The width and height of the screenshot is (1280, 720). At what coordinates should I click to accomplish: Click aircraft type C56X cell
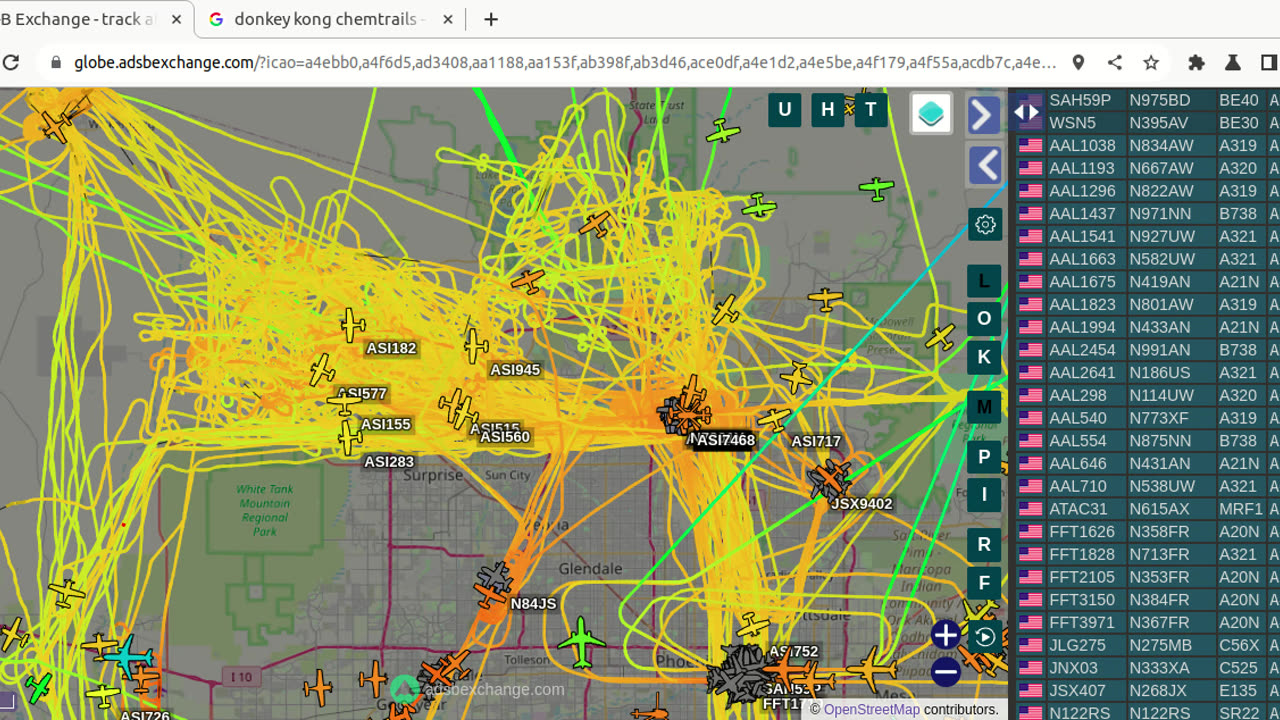coord(1239,645)
